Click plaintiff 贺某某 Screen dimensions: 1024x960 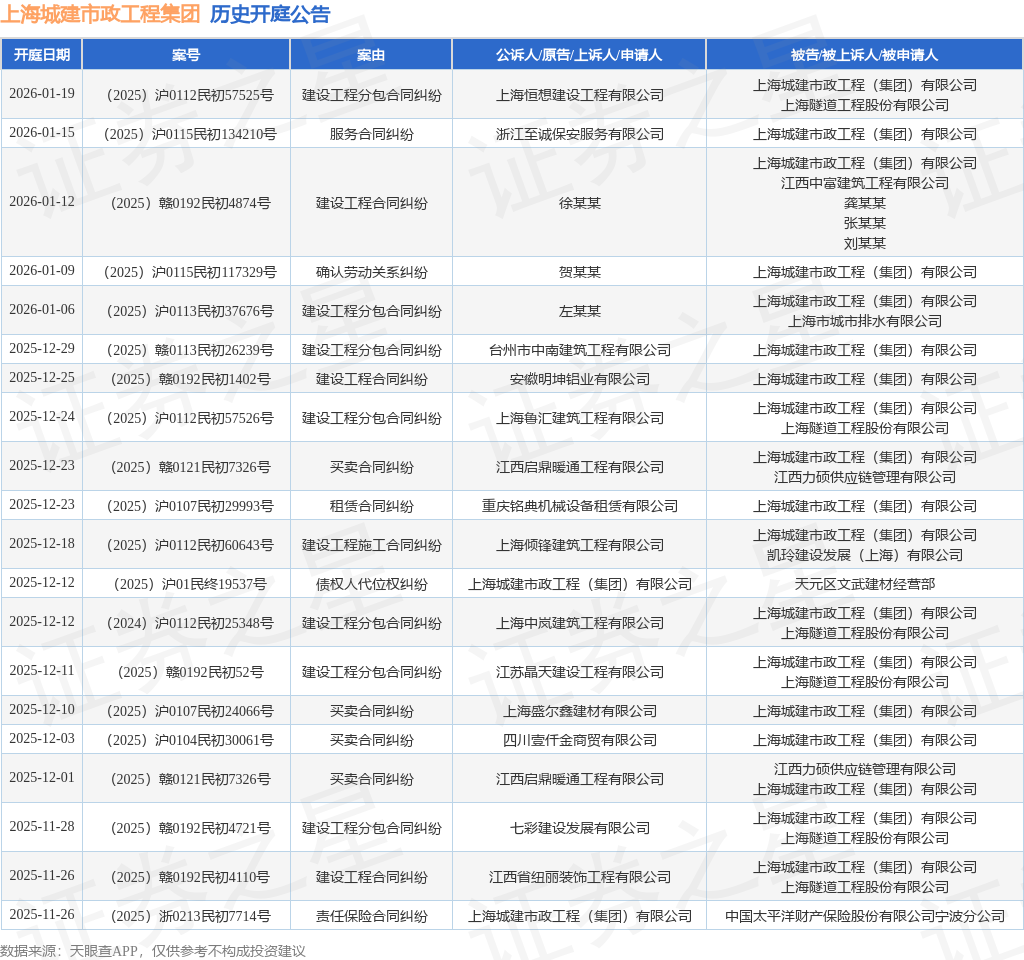[579, 272]
